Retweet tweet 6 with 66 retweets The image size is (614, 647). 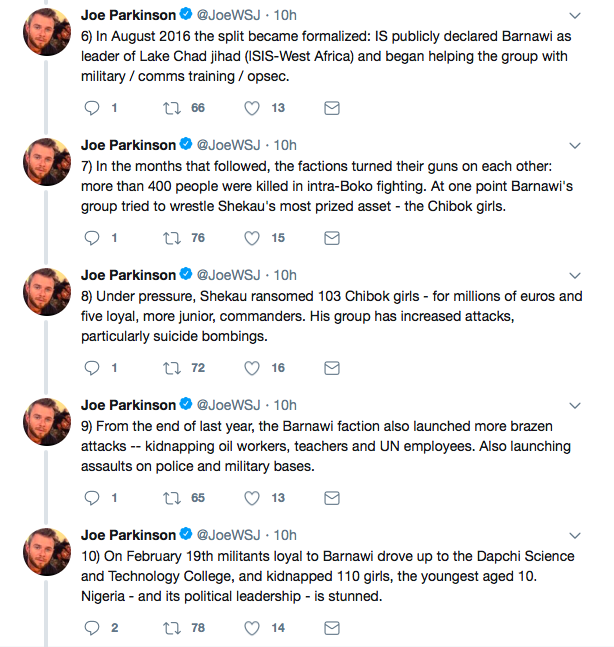click(172, 108)
